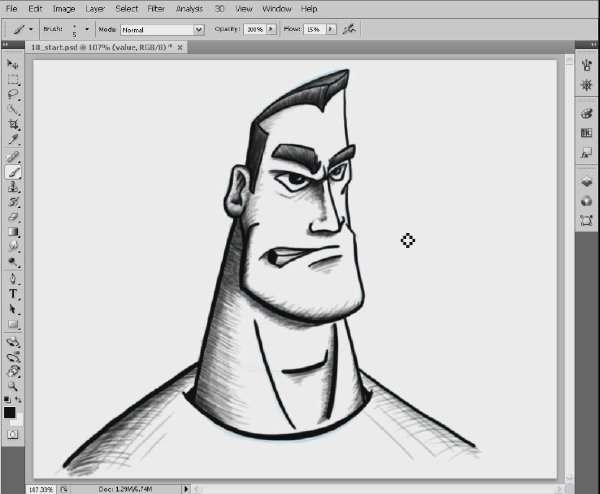Click the horizontal scrollbar left arrow

197,489
